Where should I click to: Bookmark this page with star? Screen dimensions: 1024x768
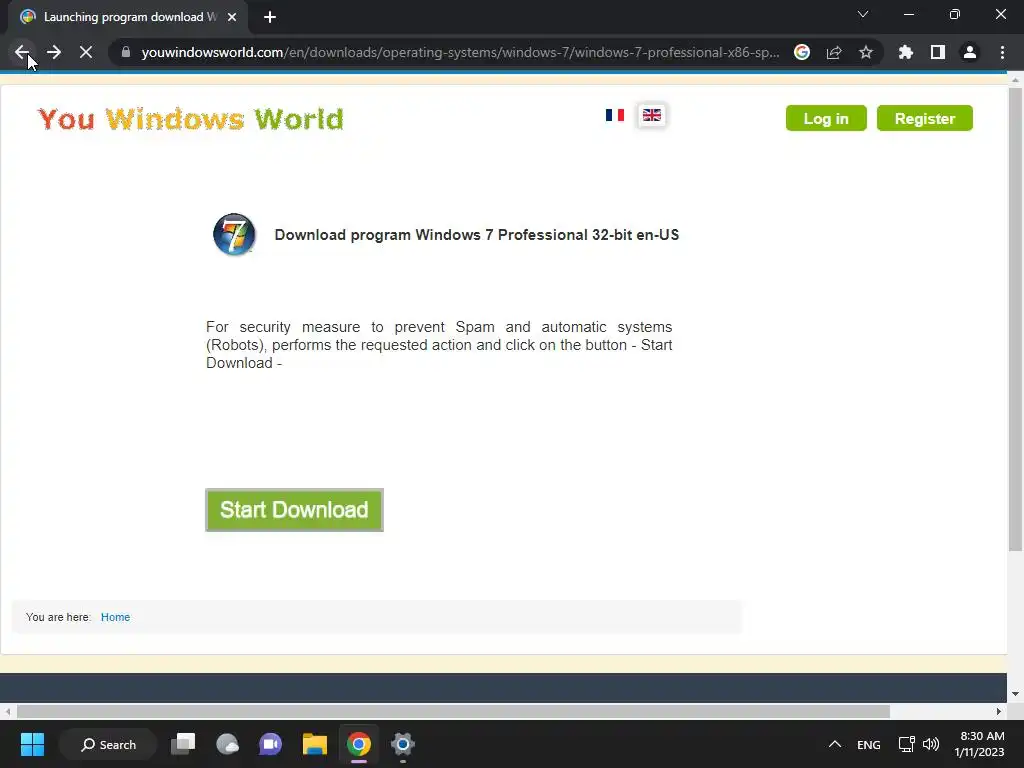click(866, 52)
